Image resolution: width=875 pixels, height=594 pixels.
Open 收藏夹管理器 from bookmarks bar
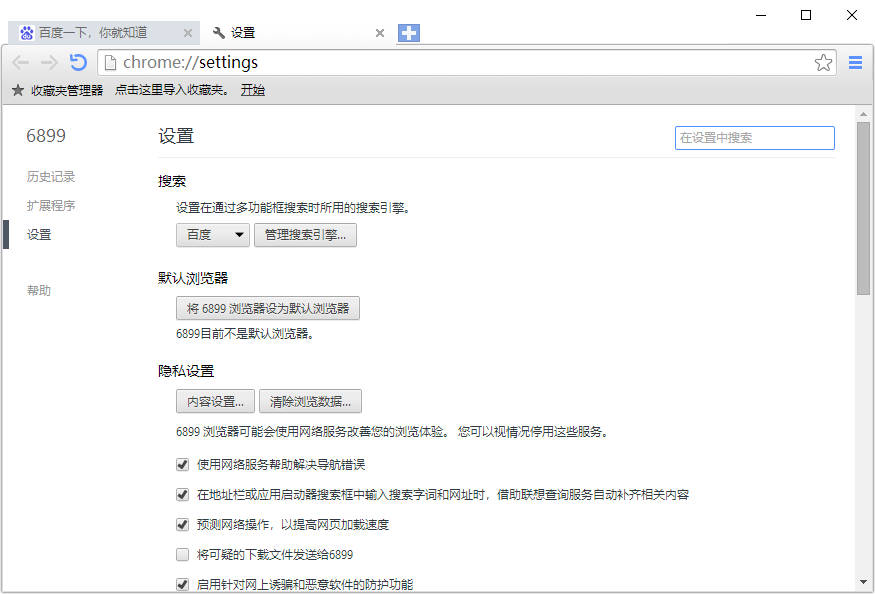(57, 90)
